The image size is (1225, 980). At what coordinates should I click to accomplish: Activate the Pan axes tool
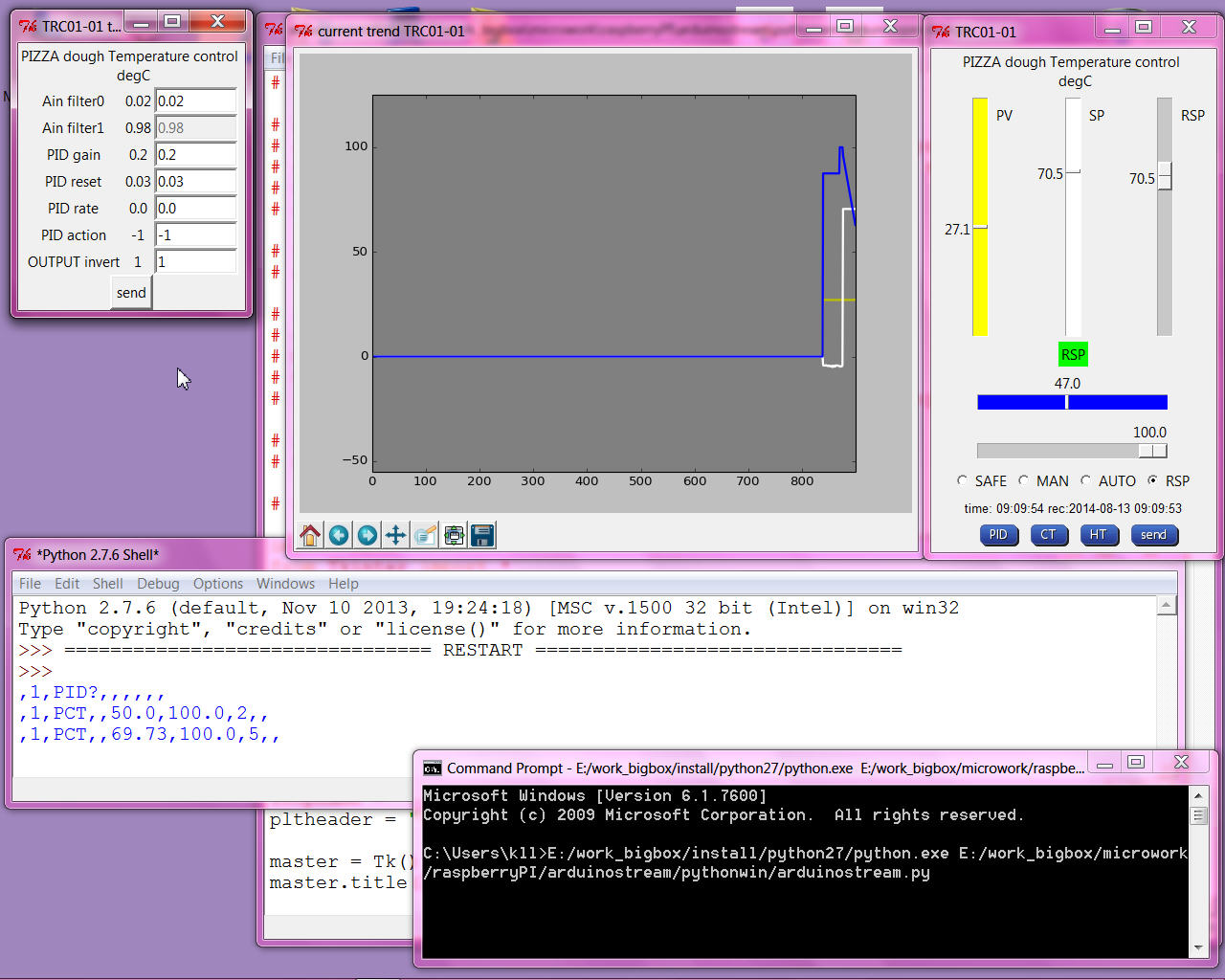395,535
